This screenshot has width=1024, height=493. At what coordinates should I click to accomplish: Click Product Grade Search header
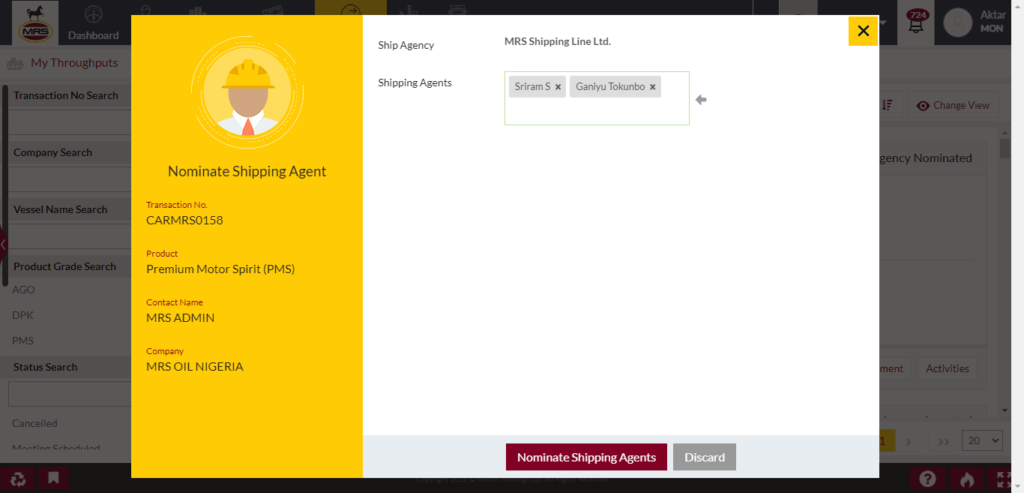click(x=65, y=266)
